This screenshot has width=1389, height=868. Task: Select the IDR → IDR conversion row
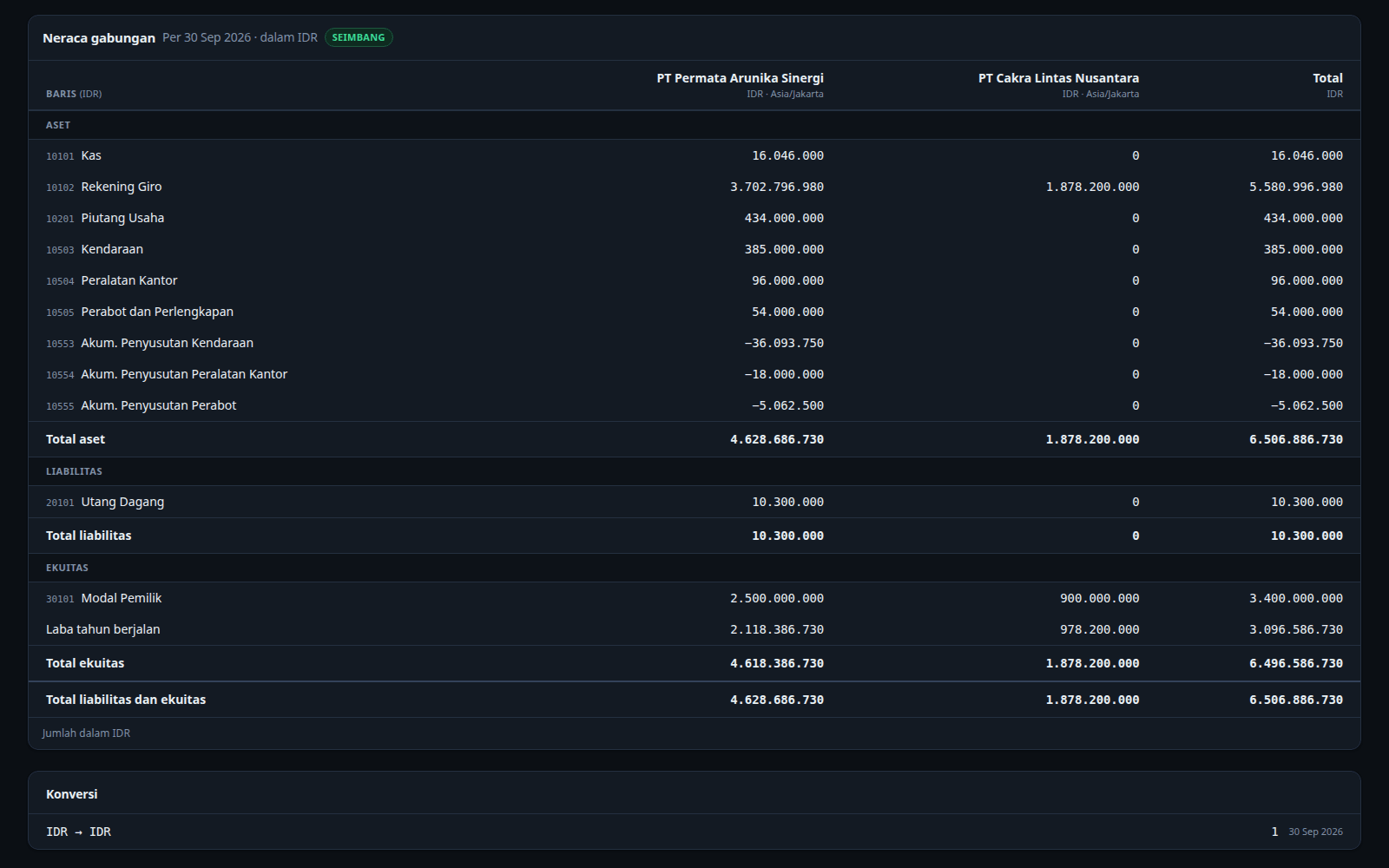[694, 832]
